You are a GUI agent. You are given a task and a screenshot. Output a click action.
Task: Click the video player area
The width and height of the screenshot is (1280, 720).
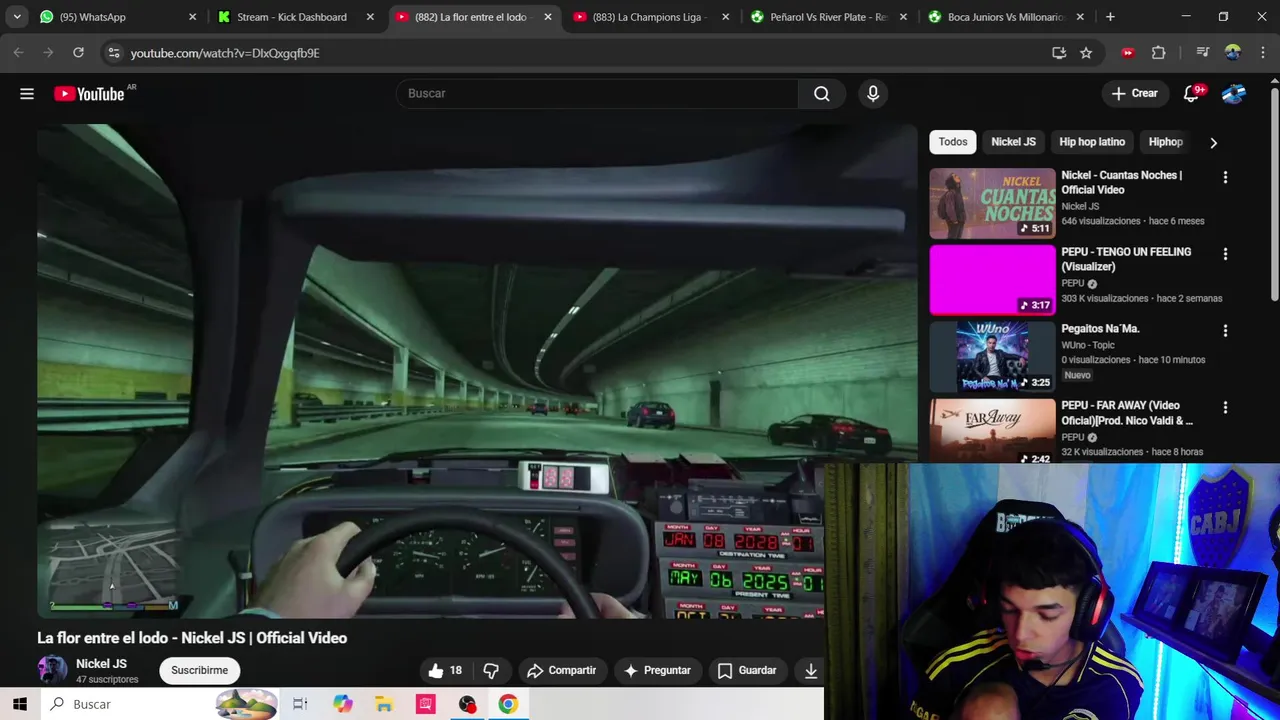(477, 370)
